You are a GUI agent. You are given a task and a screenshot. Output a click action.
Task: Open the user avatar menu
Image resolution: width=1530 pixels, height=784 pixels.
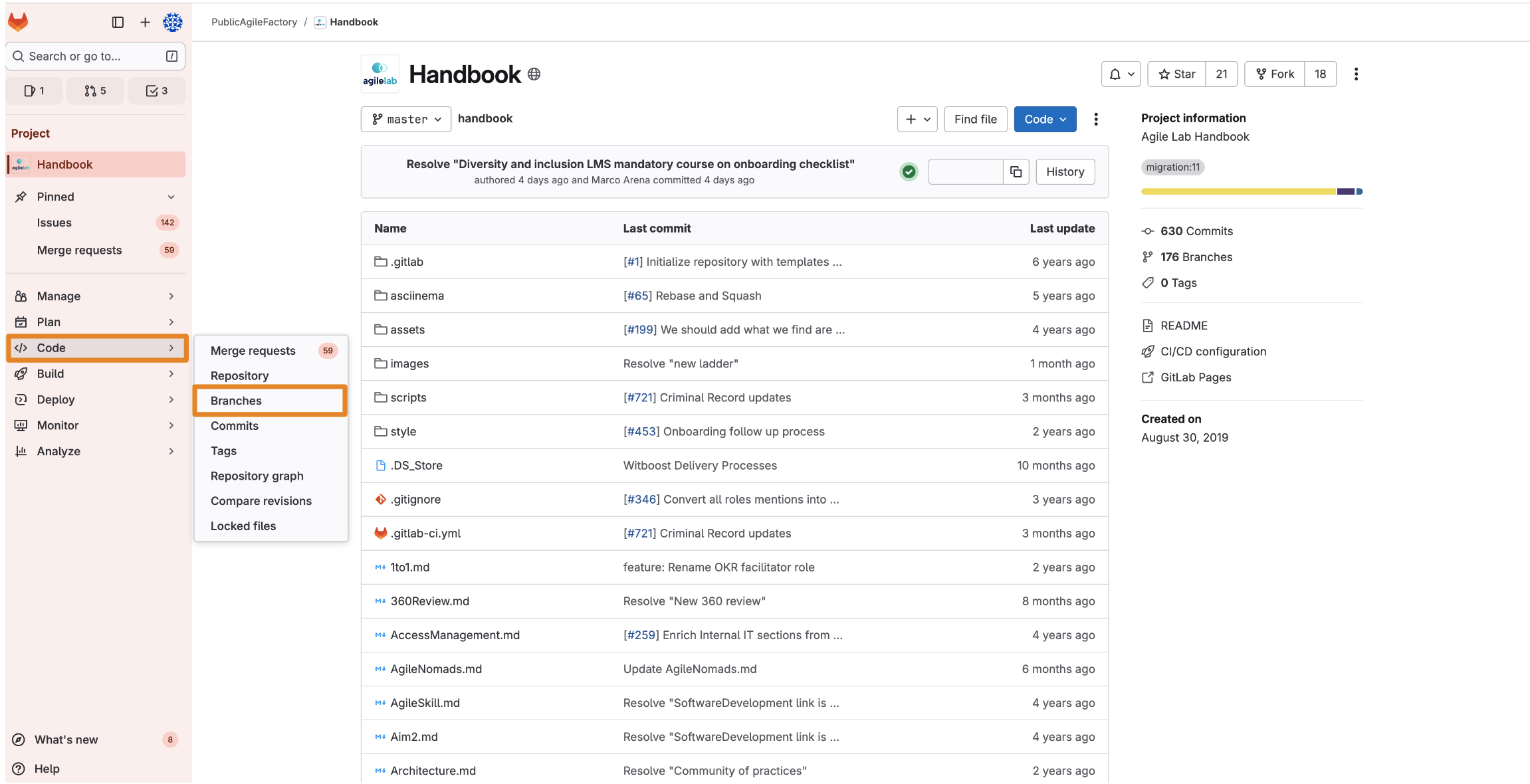pyautogui.click(x=173, y=22)
